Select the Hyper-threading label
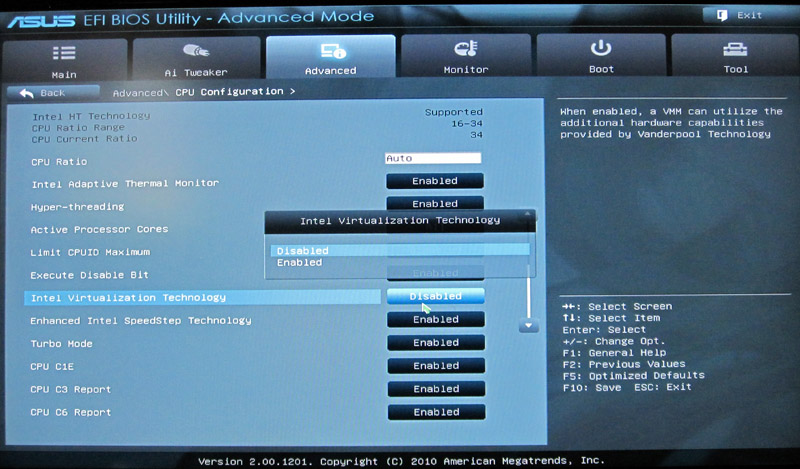 click(x=78, y=207)
